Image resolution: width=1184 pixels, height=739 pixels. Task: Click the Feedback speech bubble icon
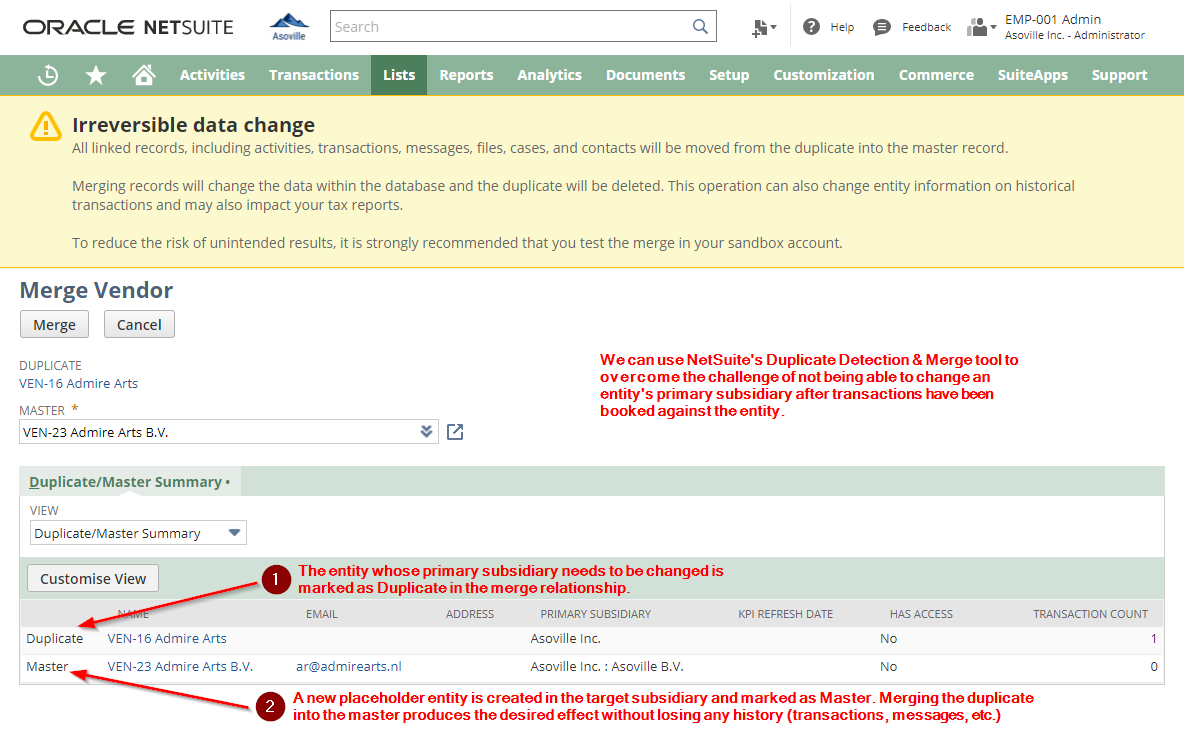pos(881,28)
